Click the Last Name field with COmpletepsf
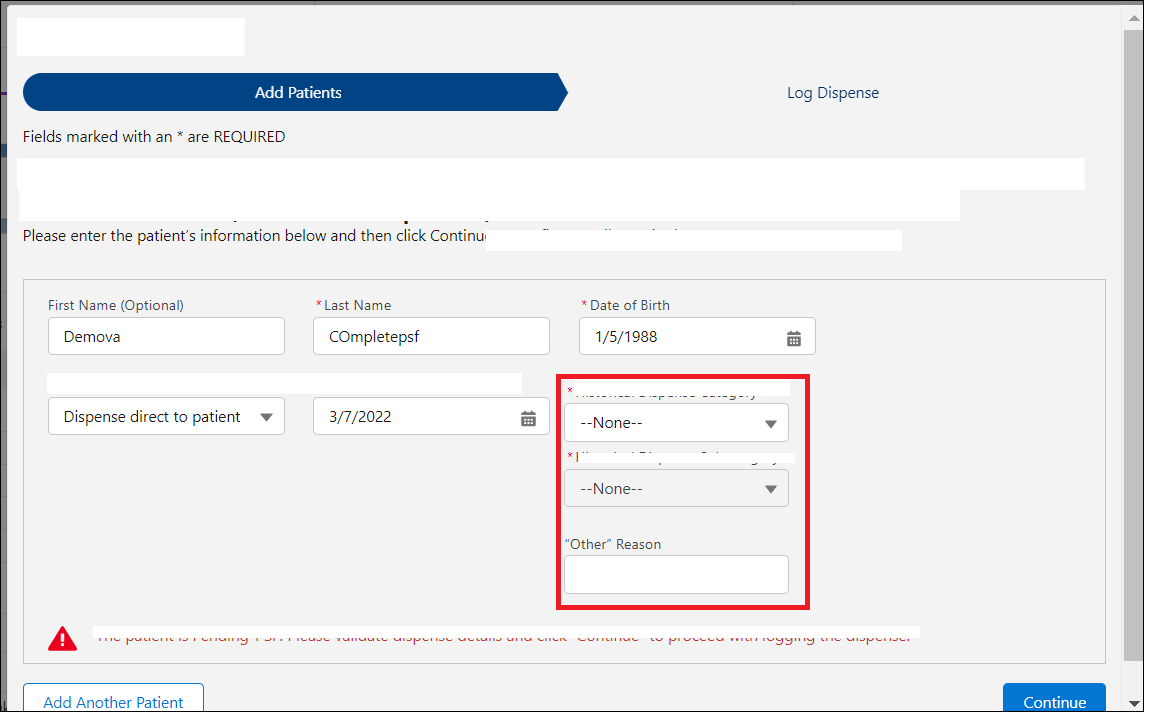This screenshot has width=1152, height=712. 431,337
